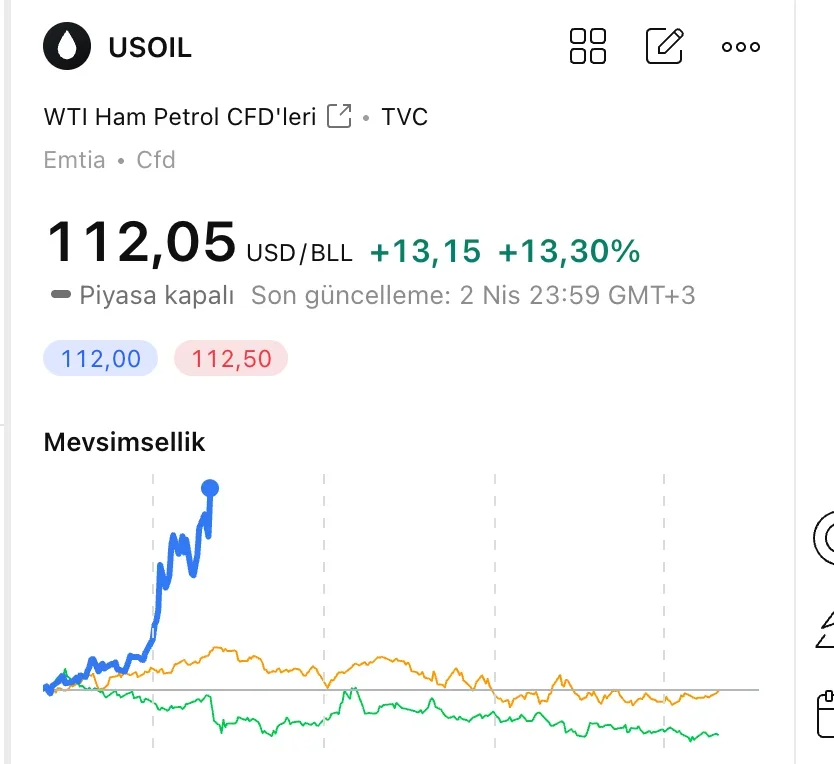Click the 112,05 last price value
834x764 pixels.
(x=141, y=243)
